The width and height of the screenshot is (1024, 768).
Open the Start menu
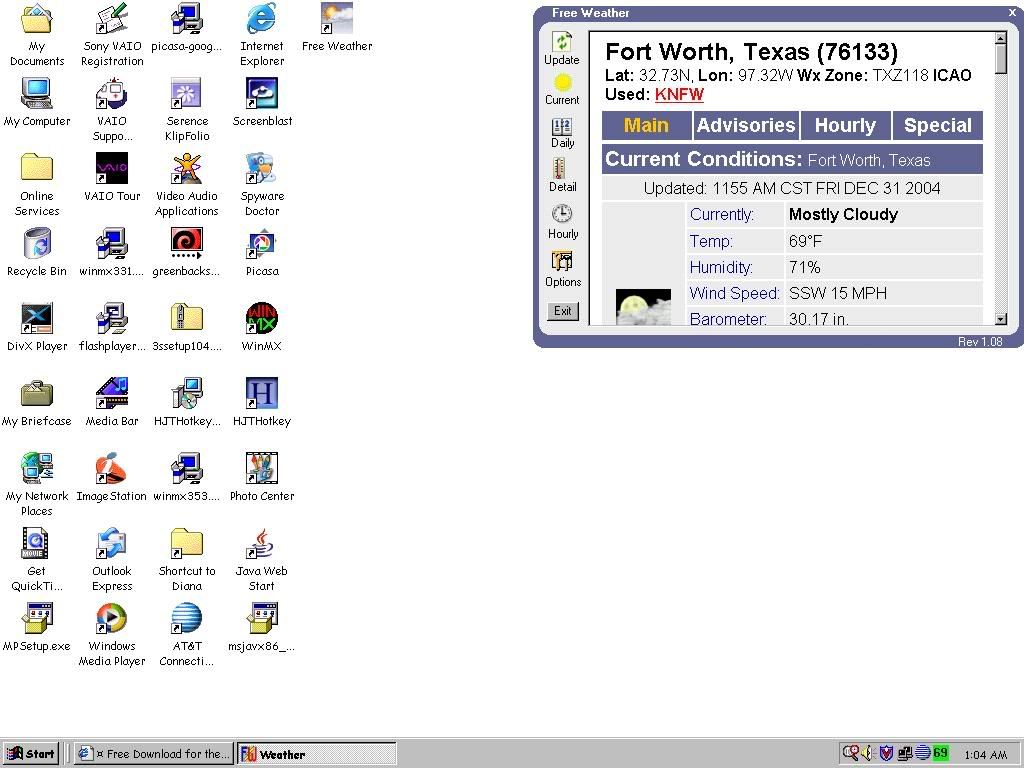click(31, 754)
